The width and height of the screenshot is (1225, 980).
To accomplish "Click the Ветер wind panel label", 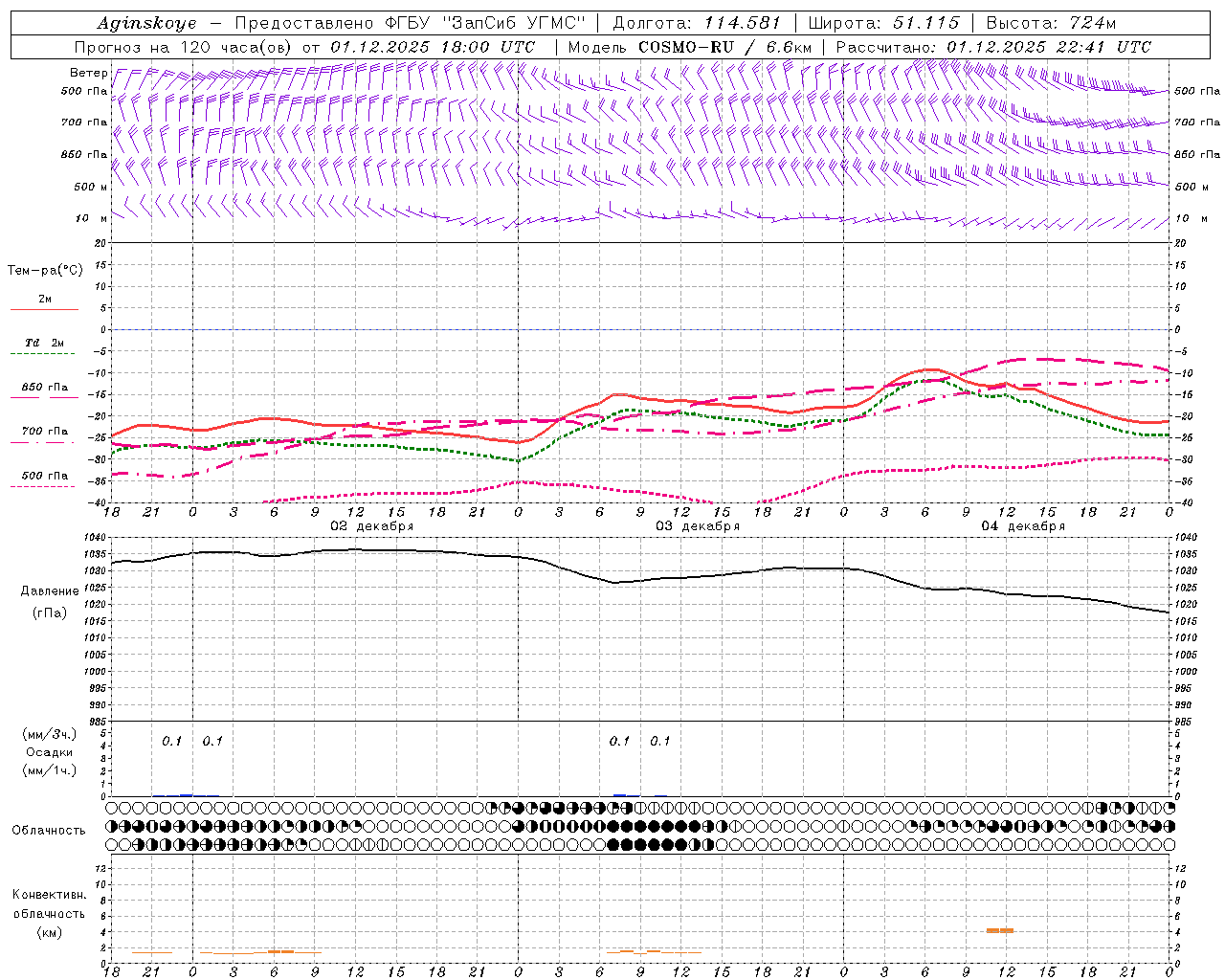I will click(89, 73).
